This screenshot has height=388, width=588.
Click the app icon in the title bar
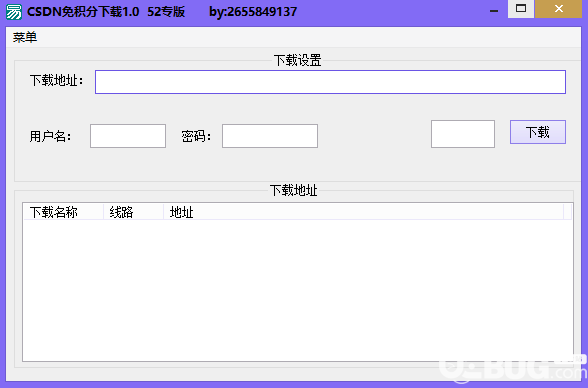[14, 12]
